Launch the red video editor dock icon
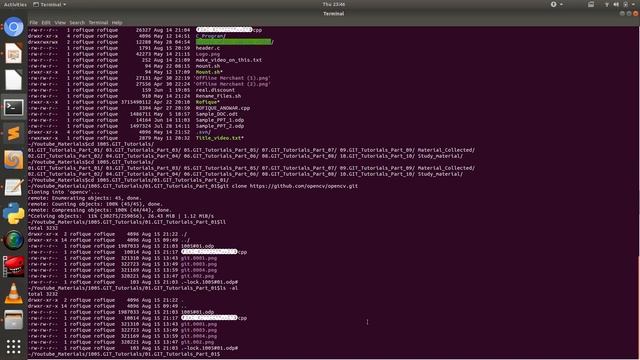The height and width of the screenshot is (360, 640). tap(13, 267)
